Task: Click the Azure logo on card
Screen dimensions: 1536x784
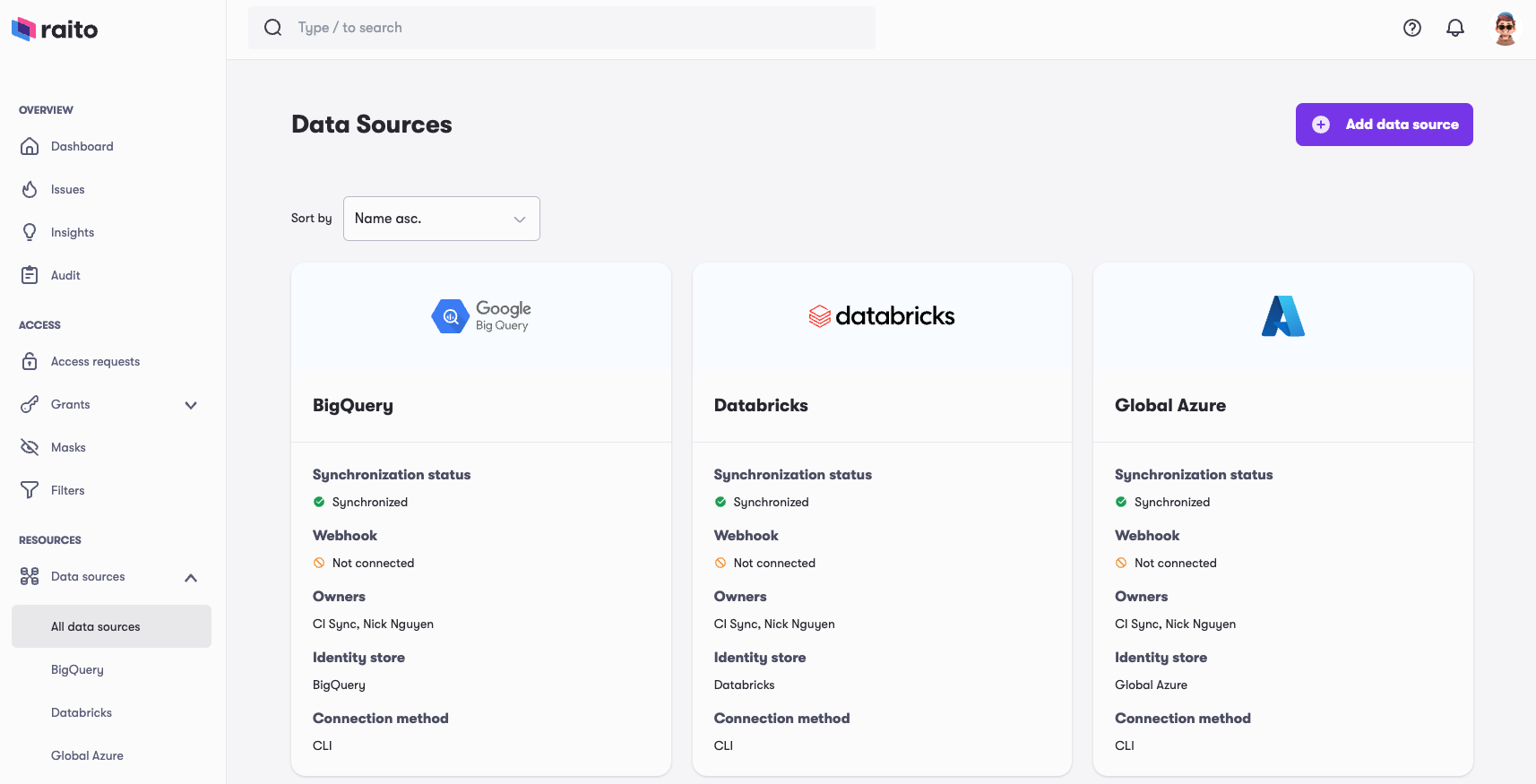Action: pyautogui.click(x=1283, y=316)
